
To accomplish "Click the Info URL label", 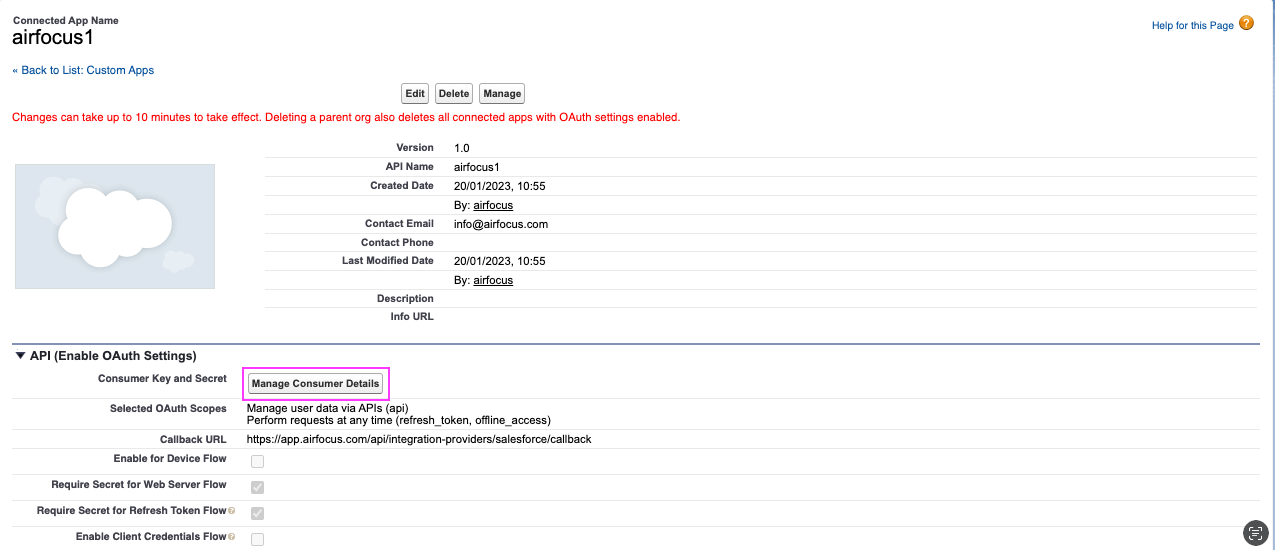I will pyautogui.click(x=412, y=317).
